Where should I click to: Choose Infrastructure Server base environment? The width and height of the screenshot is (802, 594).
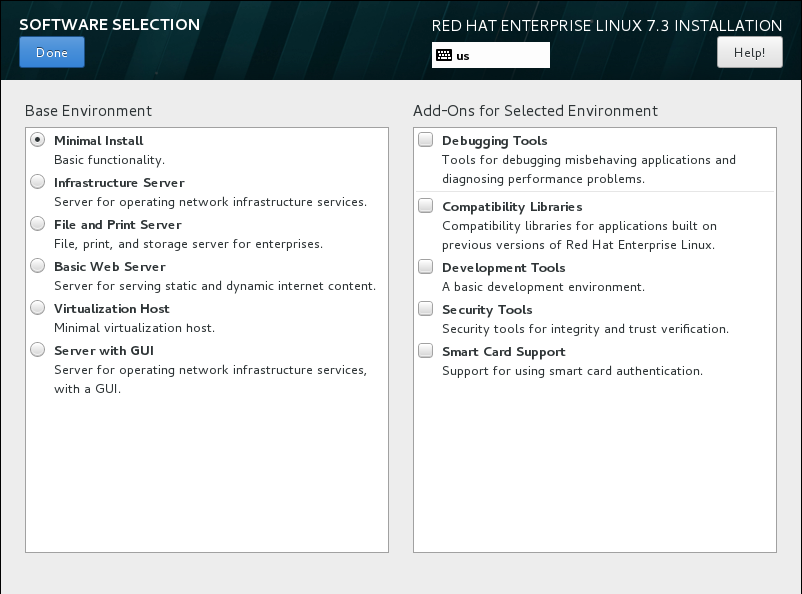tap(37, 182)
